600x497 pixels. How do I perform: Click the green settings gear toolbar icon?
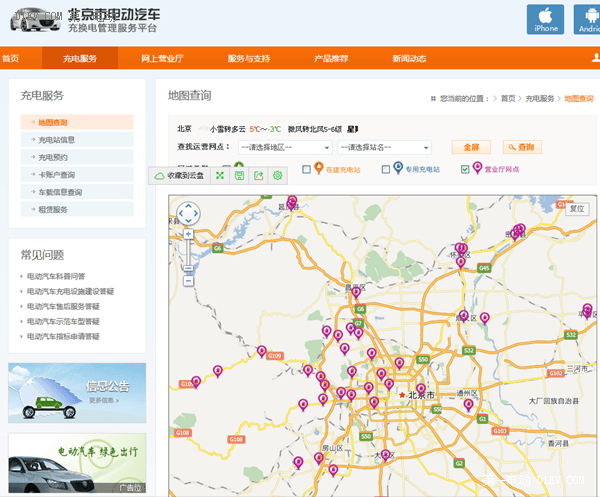point(278,176)
